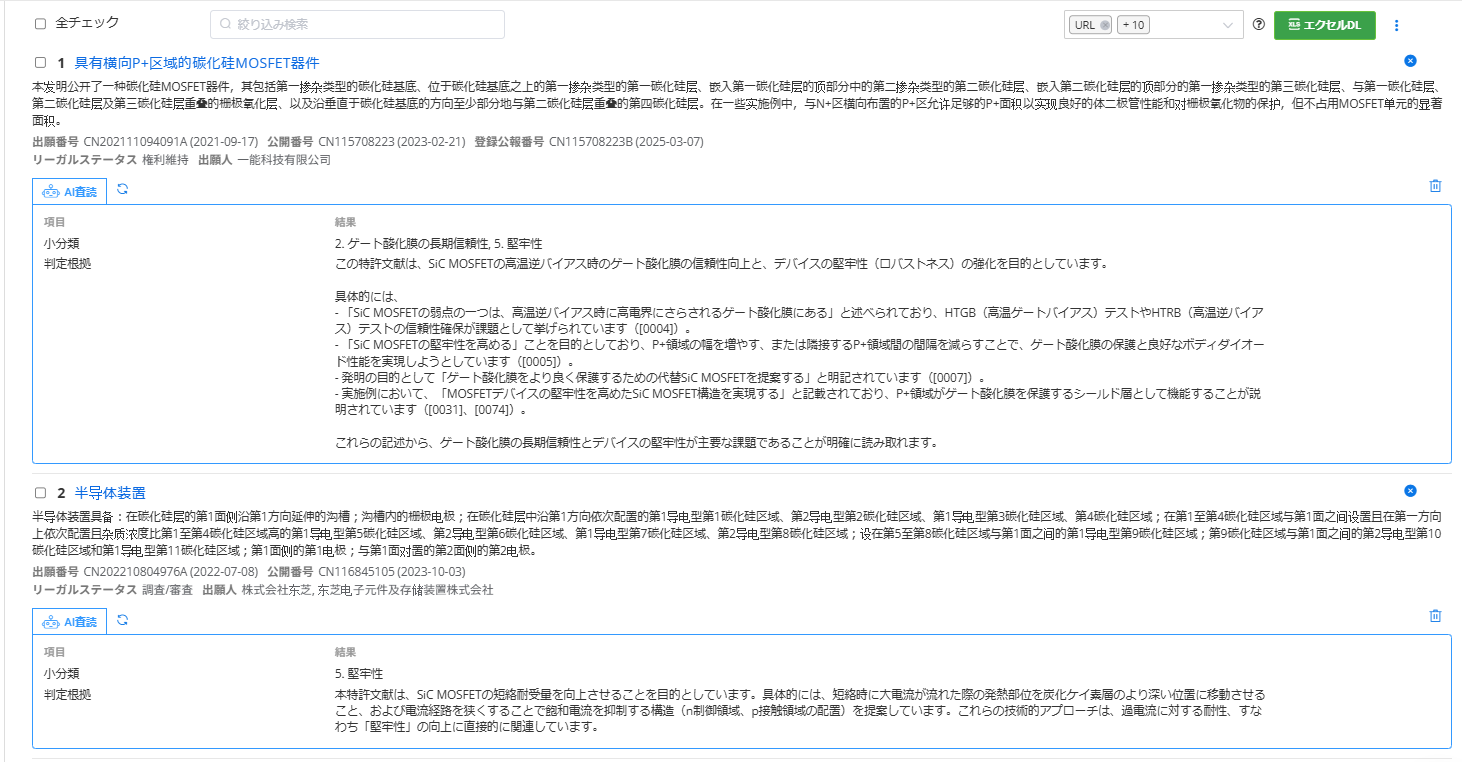This screenshot has width=1462, height=762.
Task: Delete AI review result of patent 1
Action: [1435, 186]
